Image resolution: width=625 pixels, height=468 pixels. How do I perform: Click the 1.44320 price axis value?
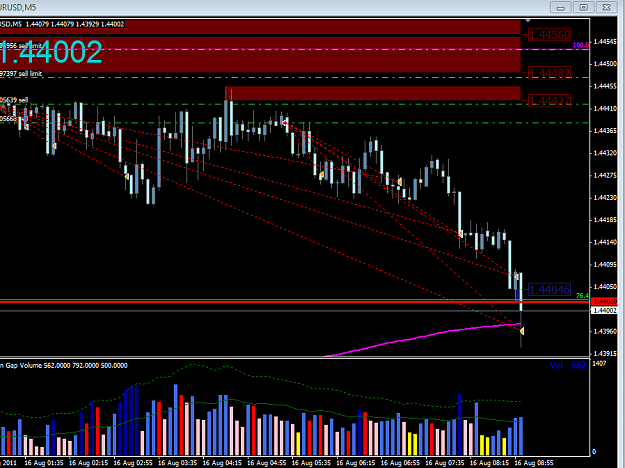(605, 153)
